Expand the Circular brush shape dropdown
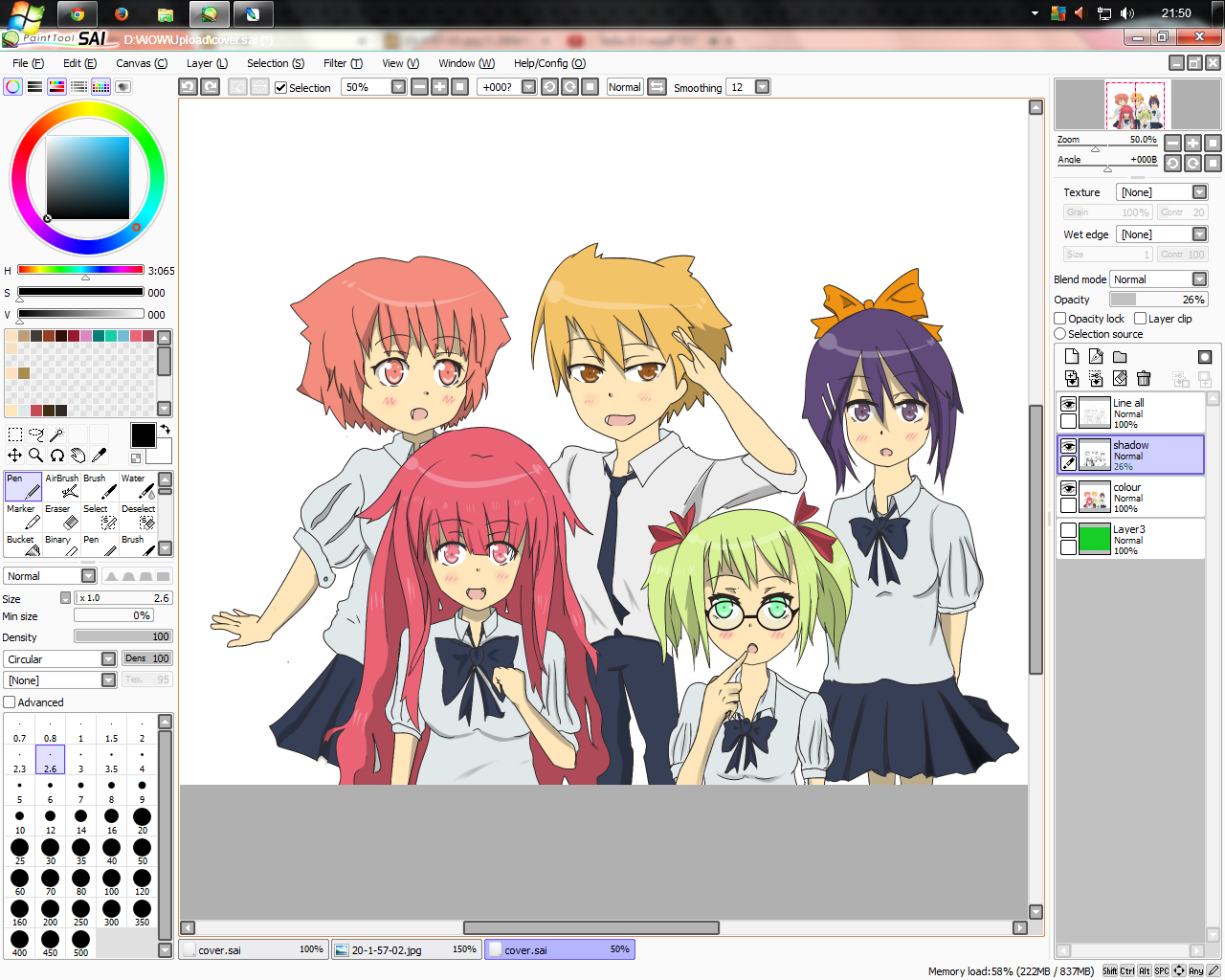 59,659
